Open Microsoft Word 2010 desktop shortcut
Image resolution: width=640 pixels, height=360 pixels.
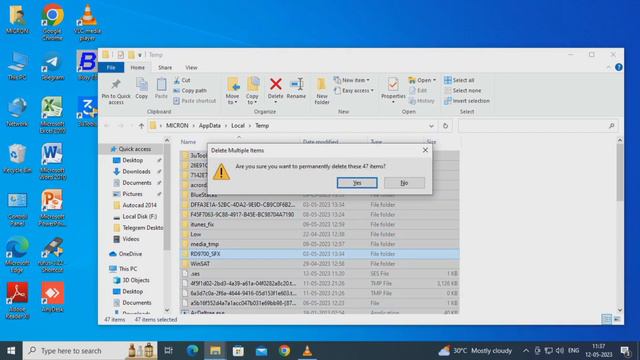(x=53, y=162)
